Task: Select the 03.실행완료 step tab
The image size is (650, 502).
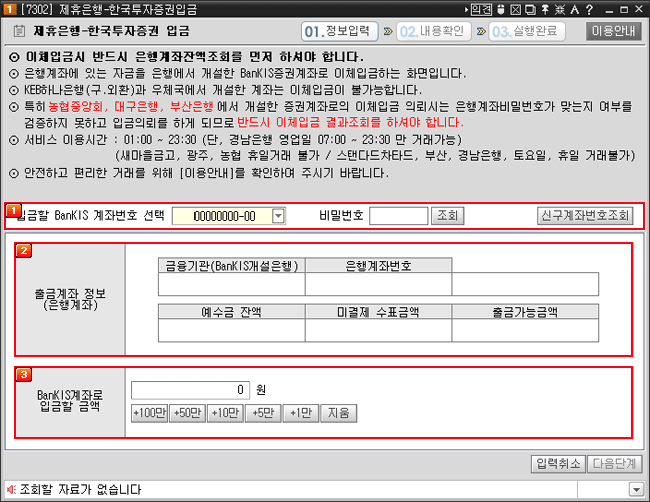Action: click(x=527, y=32)
